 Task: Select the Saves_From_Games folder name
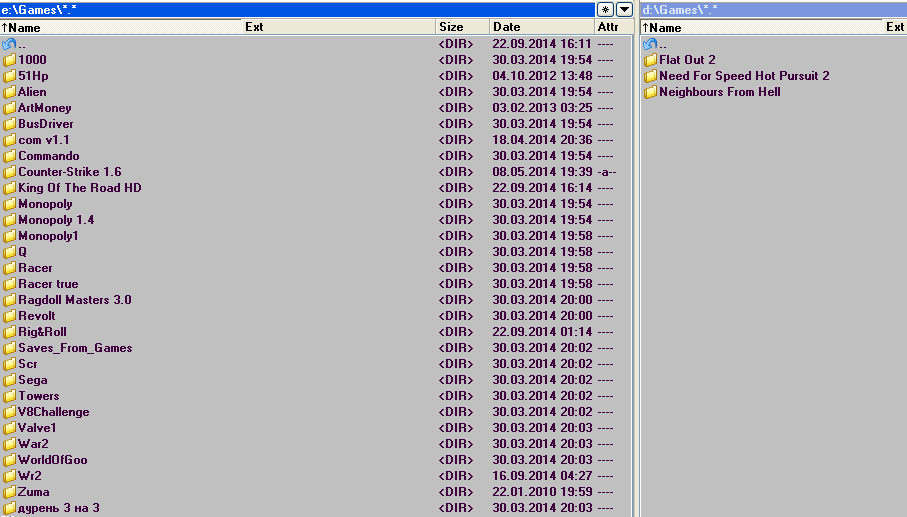(x=75, y=348)
